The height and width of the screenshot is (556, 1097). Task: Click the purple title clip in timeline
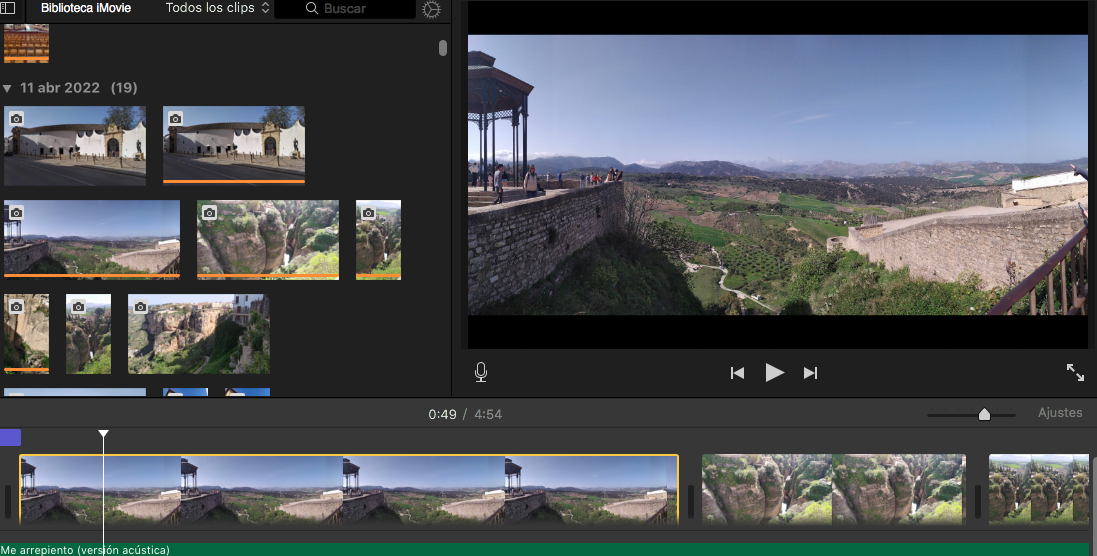(x=10, y=437)
